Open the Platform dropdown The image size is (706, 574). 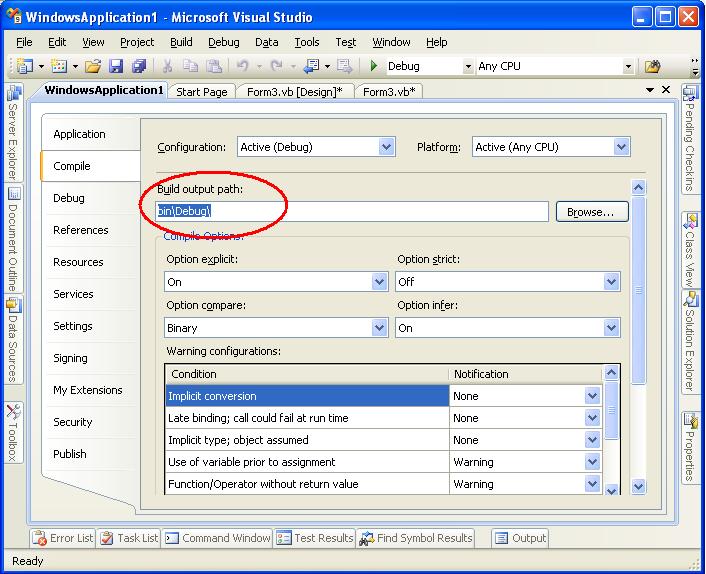[x=621, y=147]
